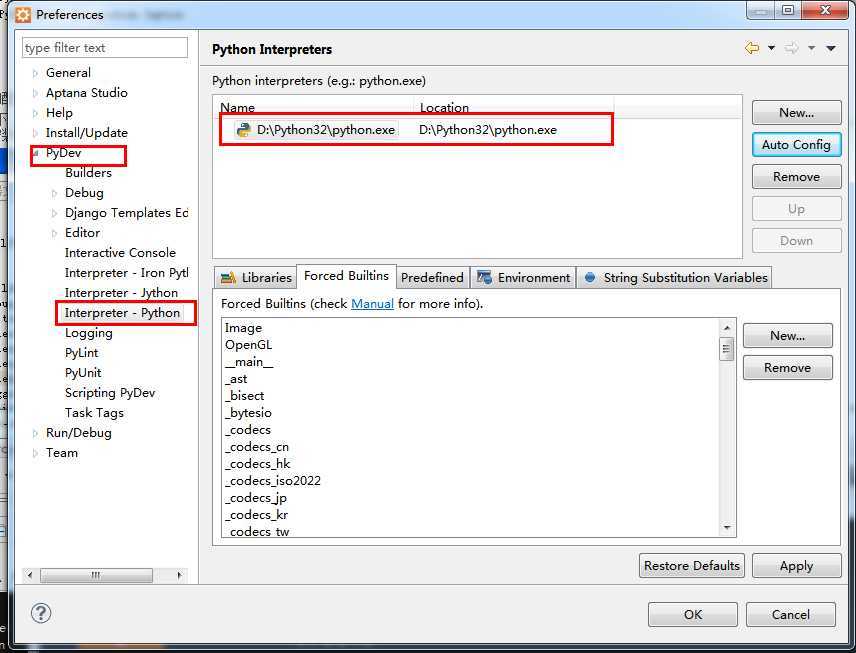Click the tree's scroll-left arrow
Screen dimensions: 856x653
(30, 575)
